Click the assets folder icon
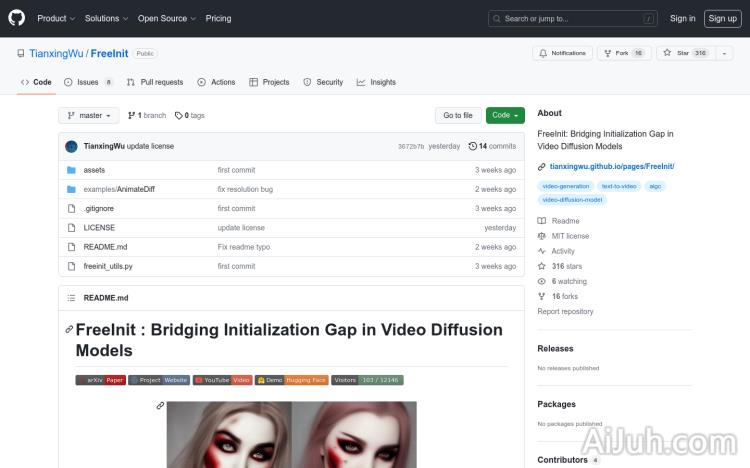The height and width of the screenshot is (468, 750). pyautogui.click(x=71, y=170)
